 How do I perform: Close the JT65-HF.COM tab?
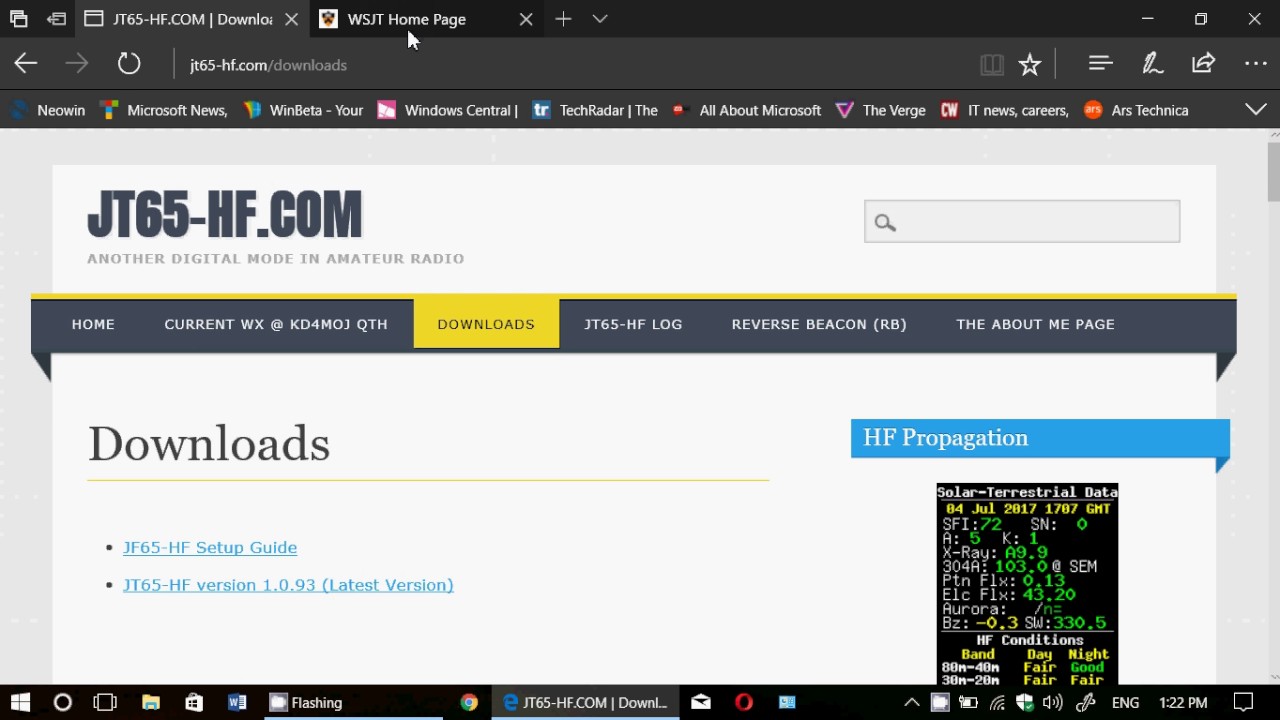[x=291, y=19]
